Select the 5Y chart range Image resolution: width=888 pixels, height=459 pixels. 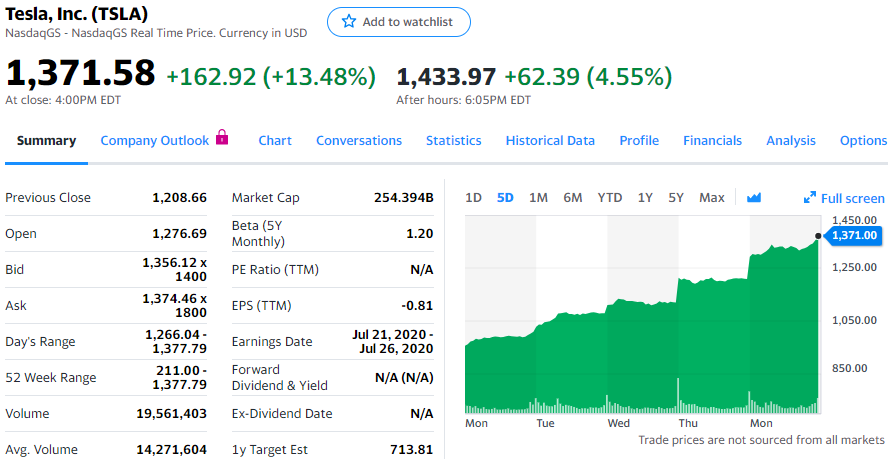point(676,198)
